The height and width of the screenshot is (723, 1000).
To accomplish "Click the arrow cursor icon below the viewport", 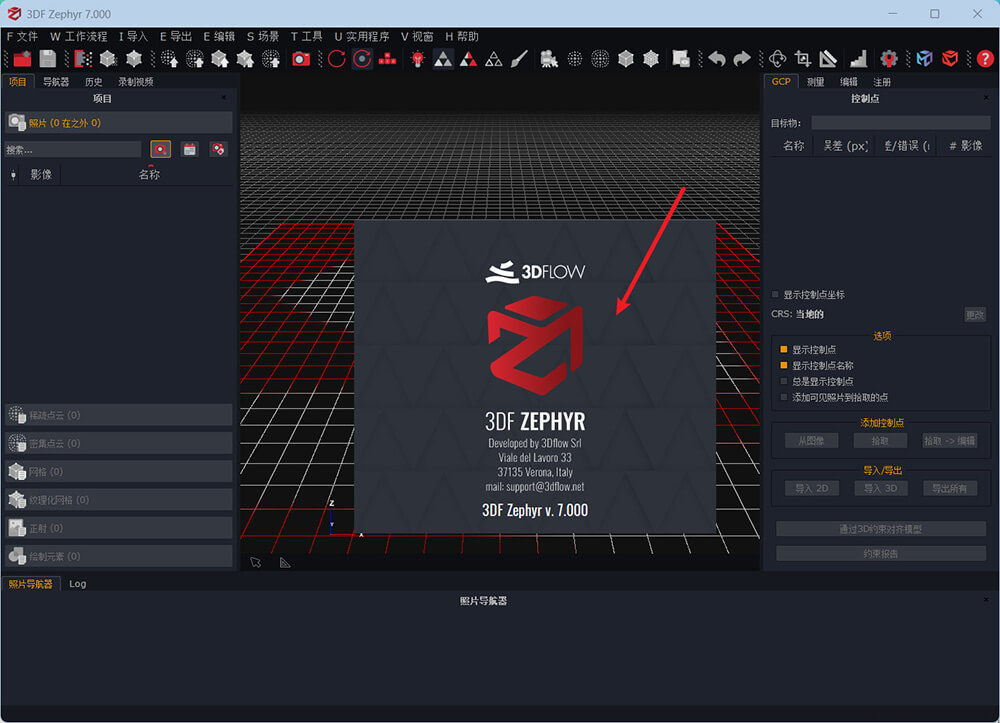I will coord(256,562).
